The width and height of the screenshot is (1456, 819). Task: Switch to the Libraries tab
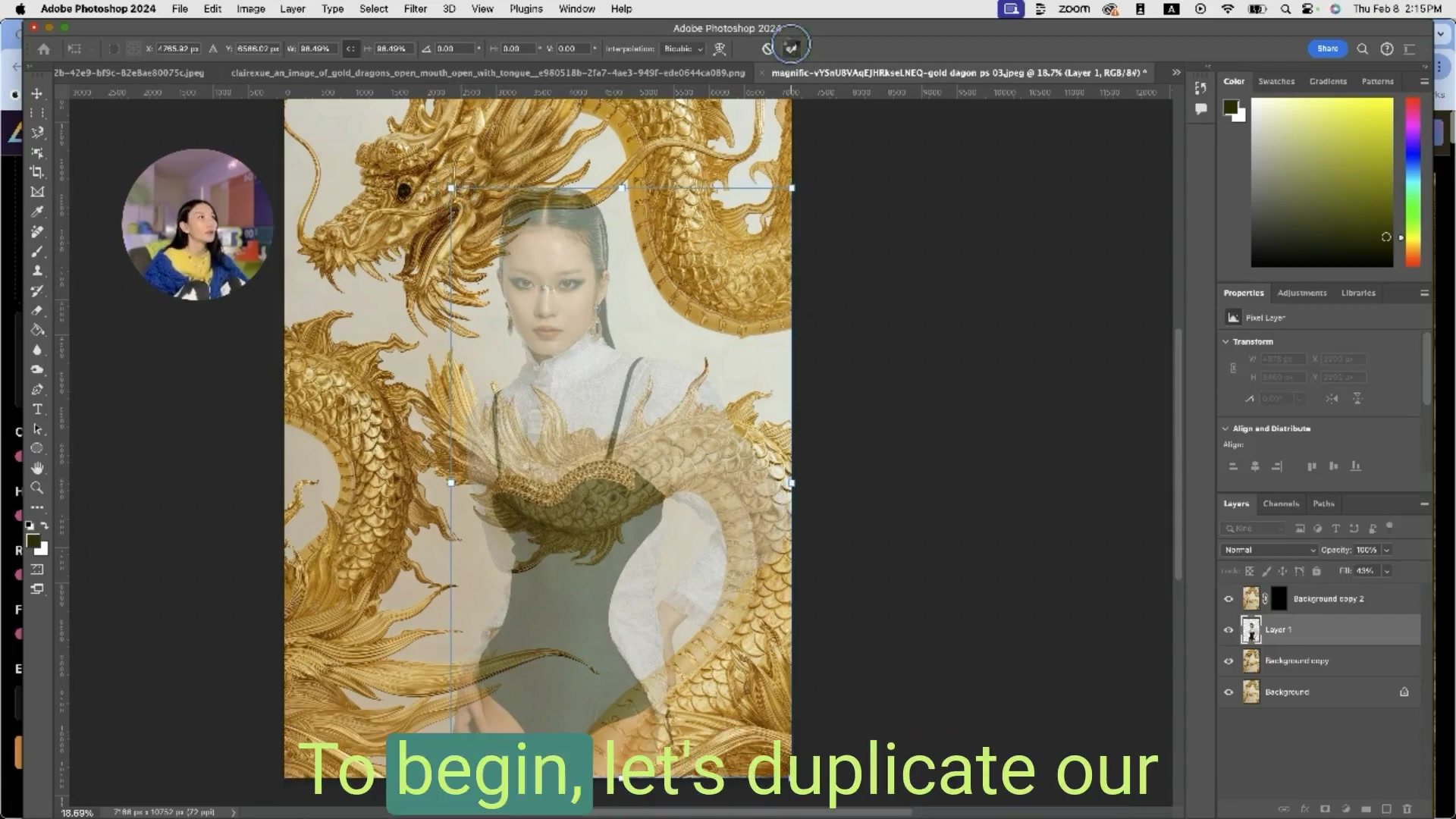[1358, 293]
